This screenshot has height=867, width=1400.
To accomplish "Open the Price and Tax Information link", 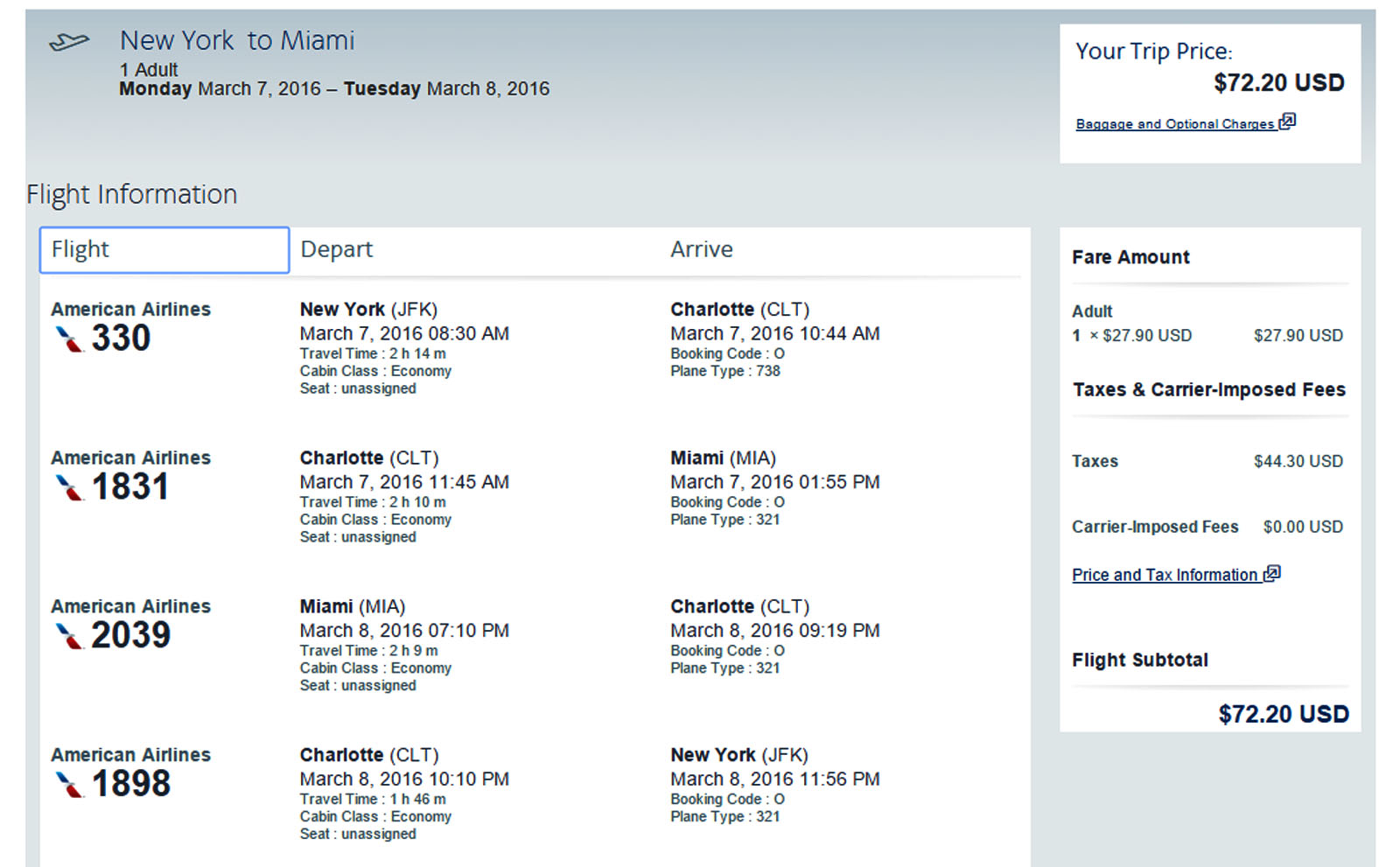I will point(1164,575).
